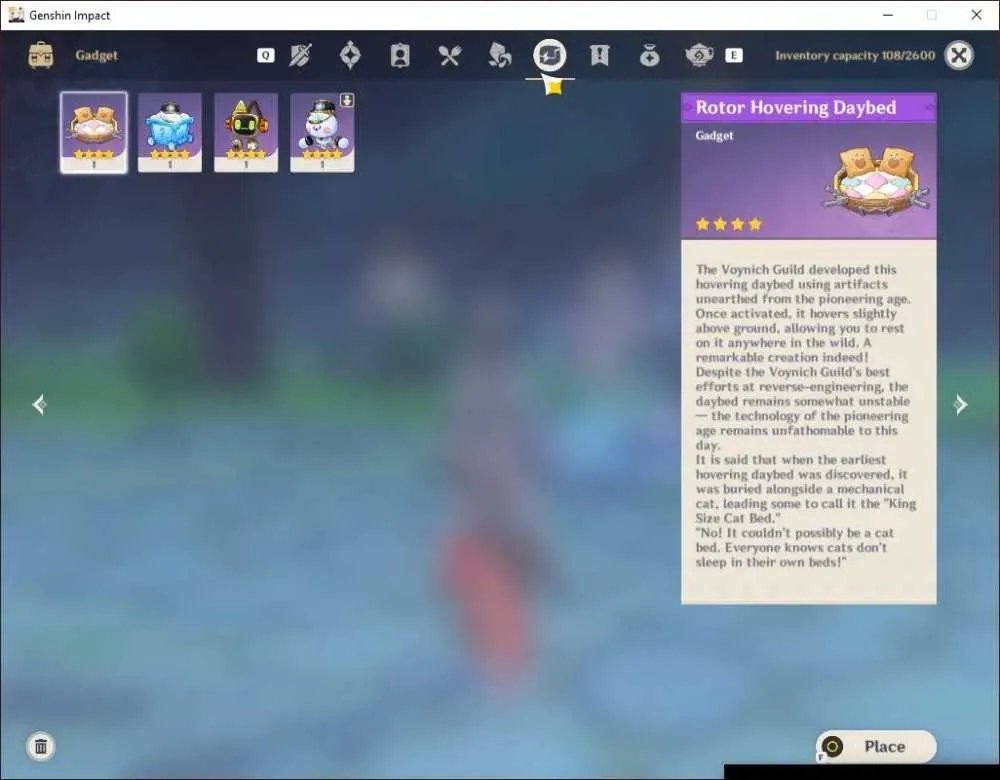Select the blue ice cube gadget thumbnail

170,133
